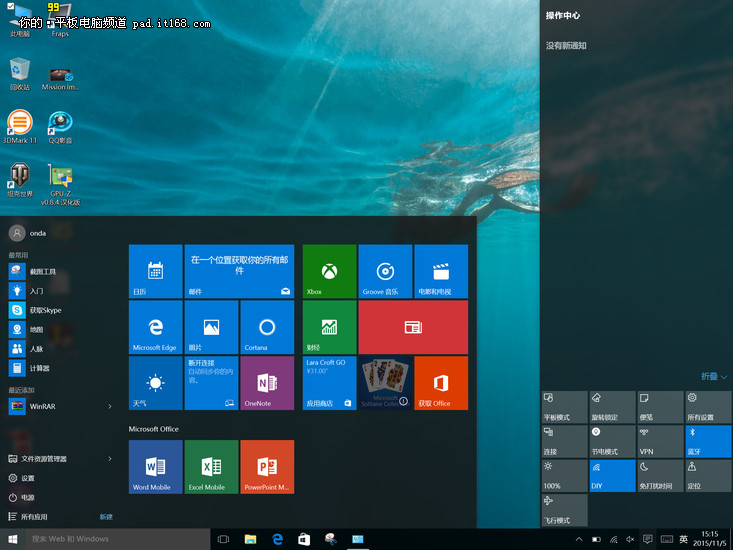
Task: Toggle 定位 location quick action
Action: [x=708, y=476]
